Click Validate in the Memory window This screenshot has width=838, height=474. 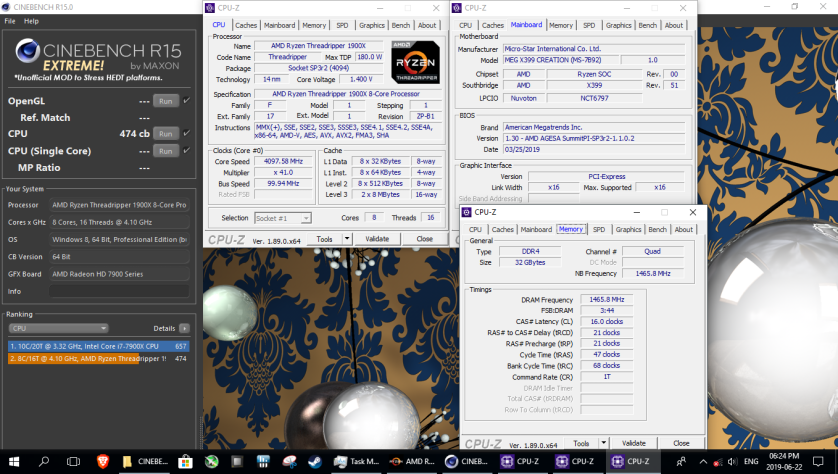point(634,443)
